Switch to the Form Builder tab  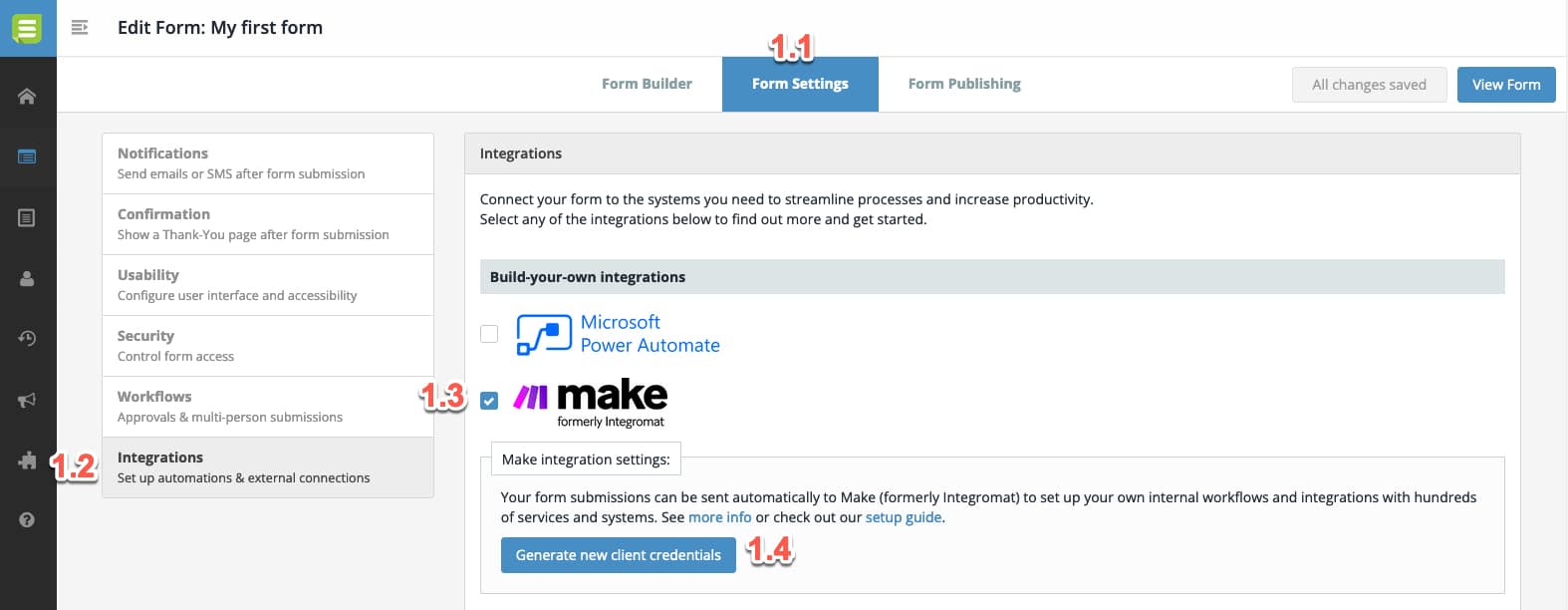647,84
